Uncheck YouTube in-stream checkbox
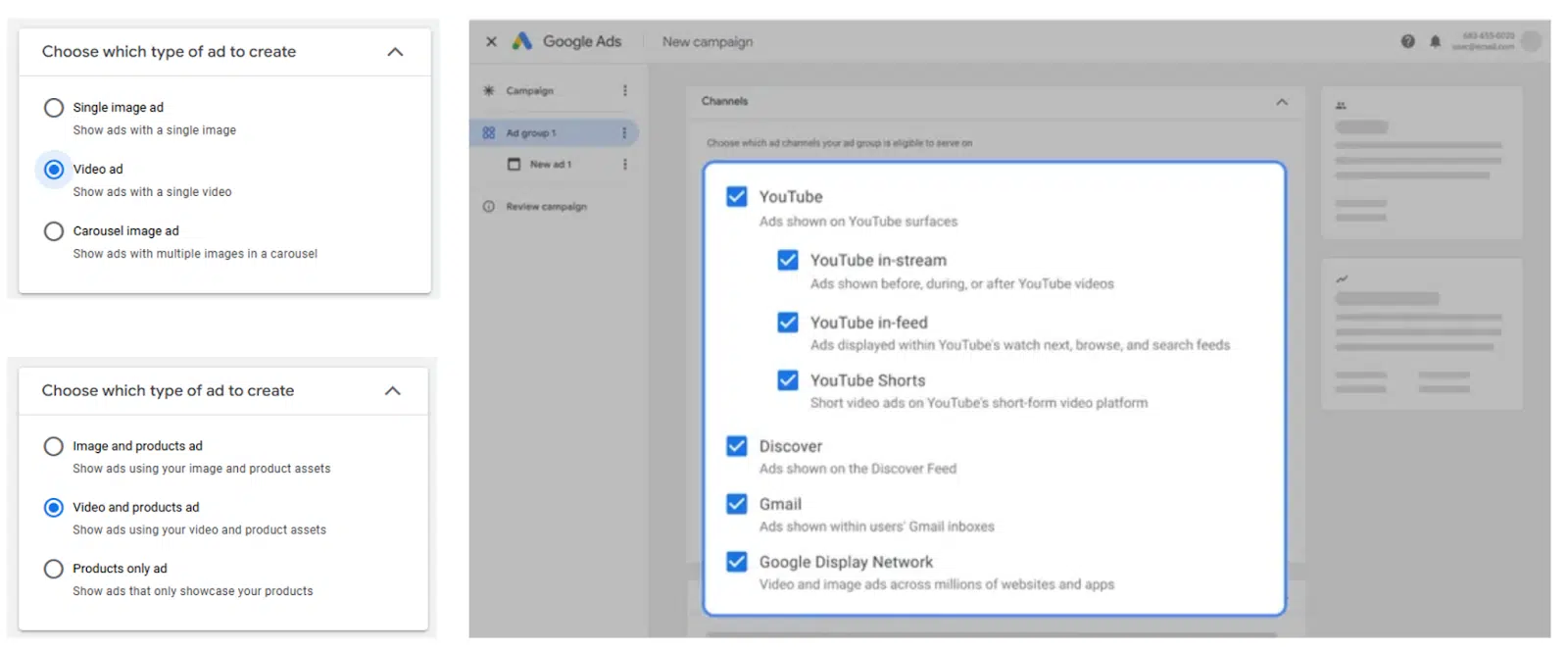Image resolution: width=1568 pixels, height=651 pixels. 787,260
